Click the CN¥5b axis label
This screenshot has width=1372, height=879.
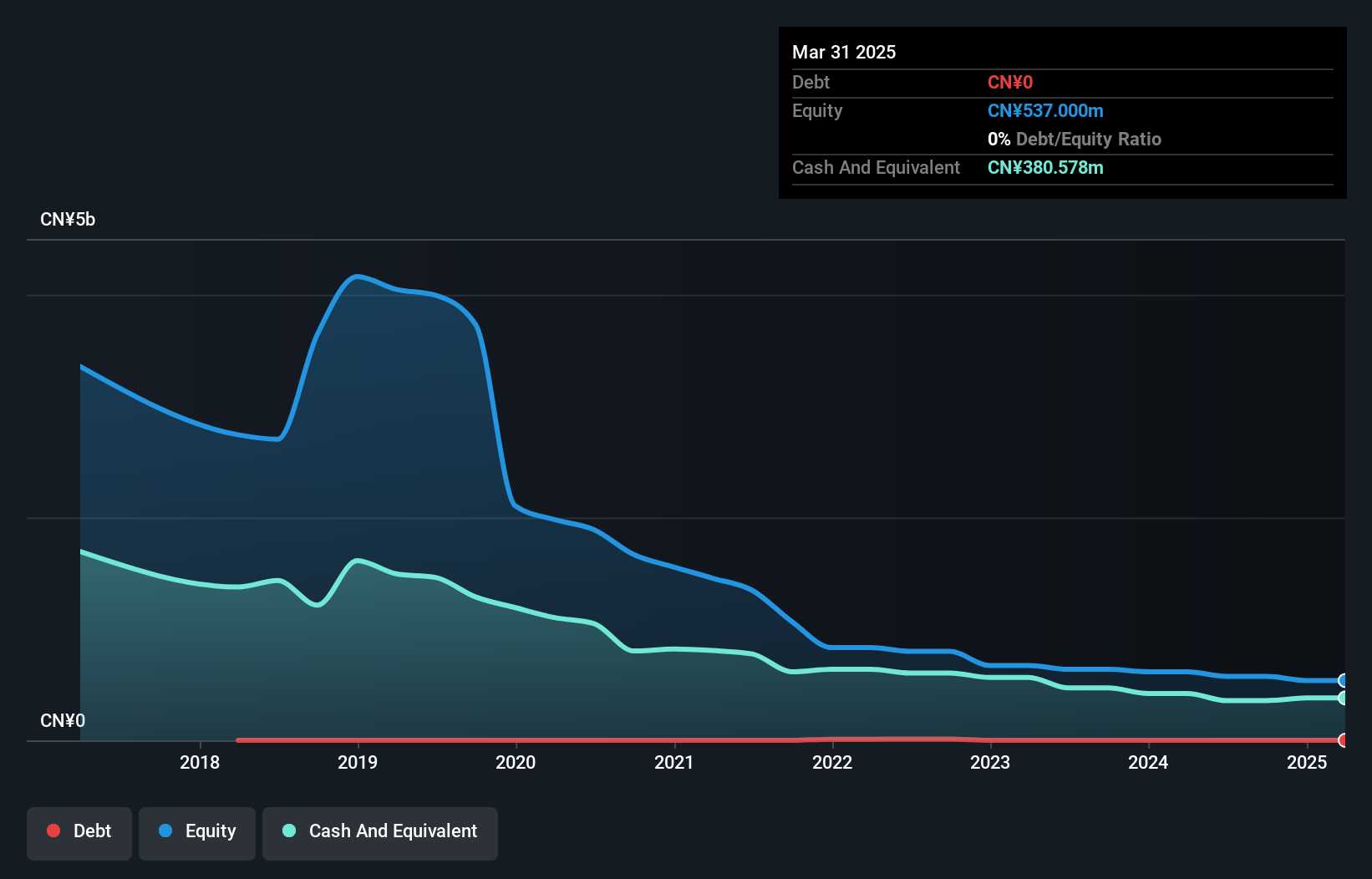(x=69, y=219)
